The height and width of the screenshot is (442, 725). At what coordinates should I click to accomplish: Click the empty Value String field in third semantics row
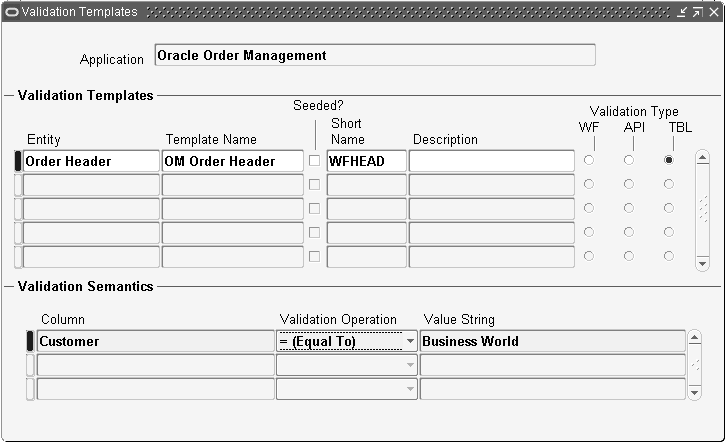click(x=553, y=389)
